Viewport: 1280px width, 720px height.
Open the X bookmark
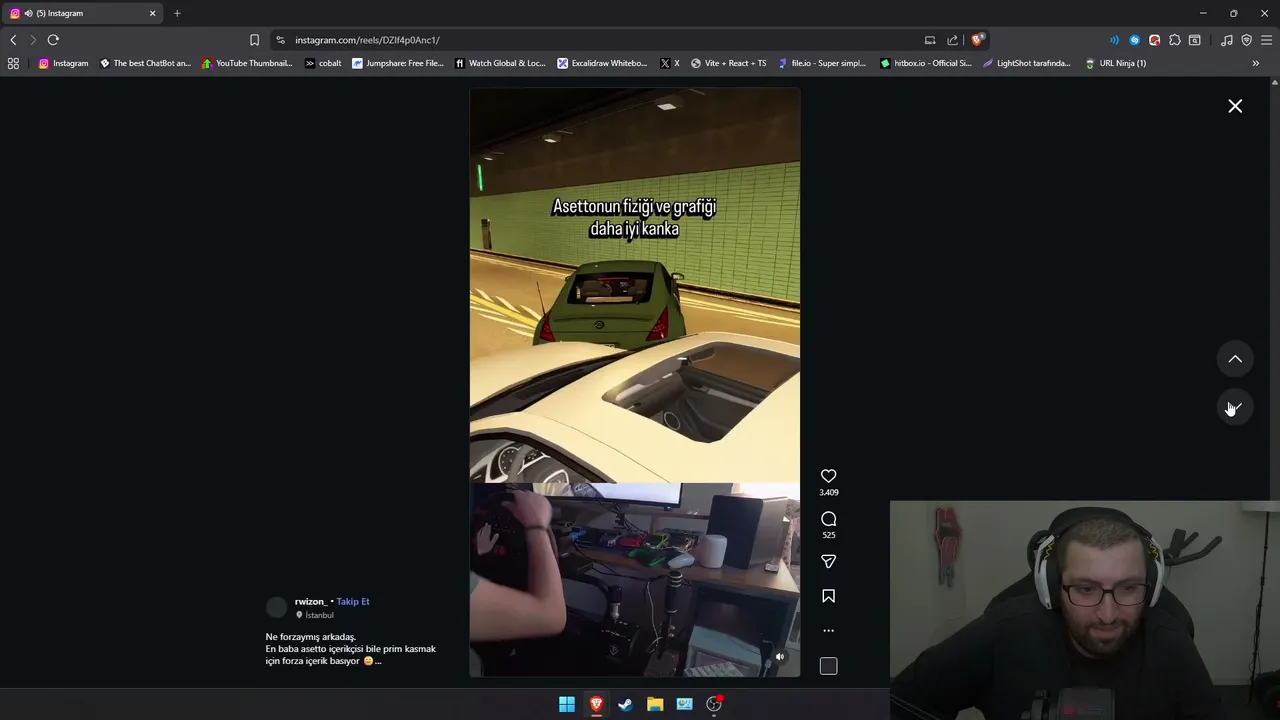point(670,63)
